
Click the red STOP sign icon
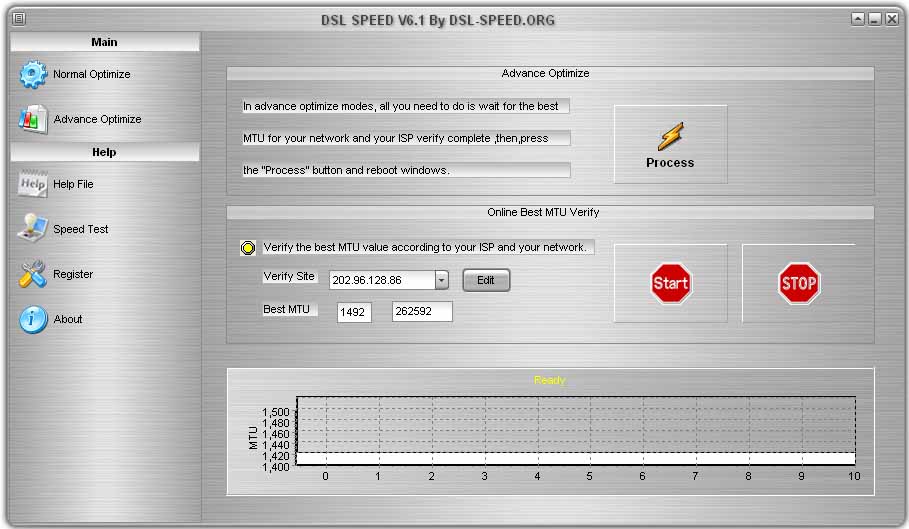[799, 283]
